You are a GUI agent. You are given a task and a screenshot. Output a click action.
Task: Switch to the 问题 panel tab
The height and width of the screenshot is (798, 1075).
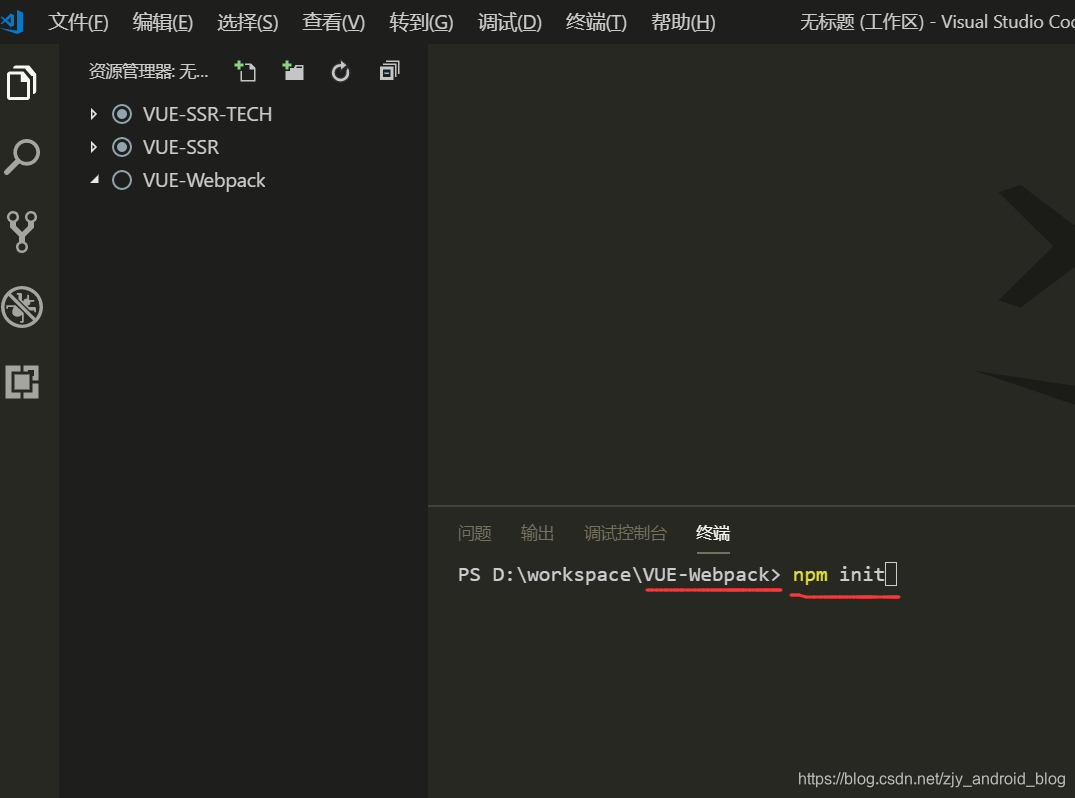[474, 533]
